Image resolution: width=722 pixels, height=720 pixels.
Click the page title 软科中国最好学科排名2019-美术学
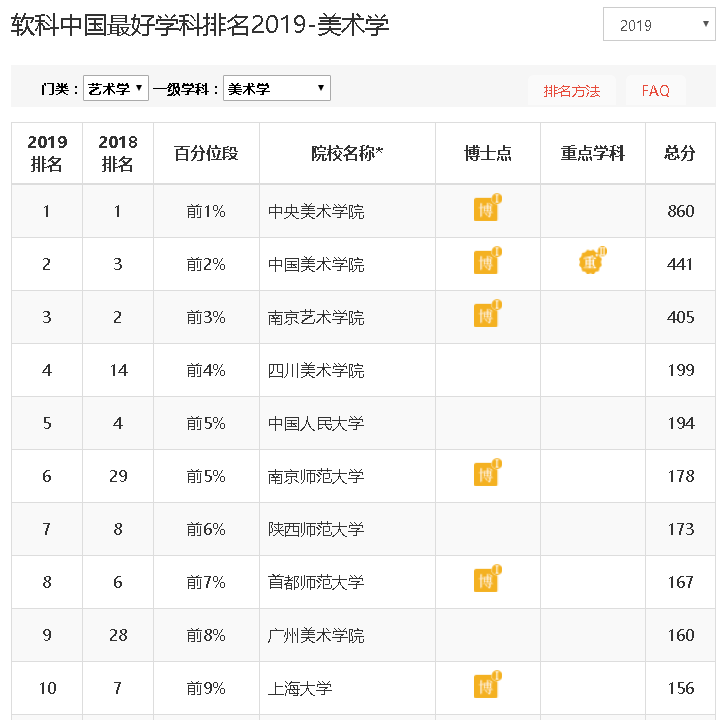click(200, 25)
